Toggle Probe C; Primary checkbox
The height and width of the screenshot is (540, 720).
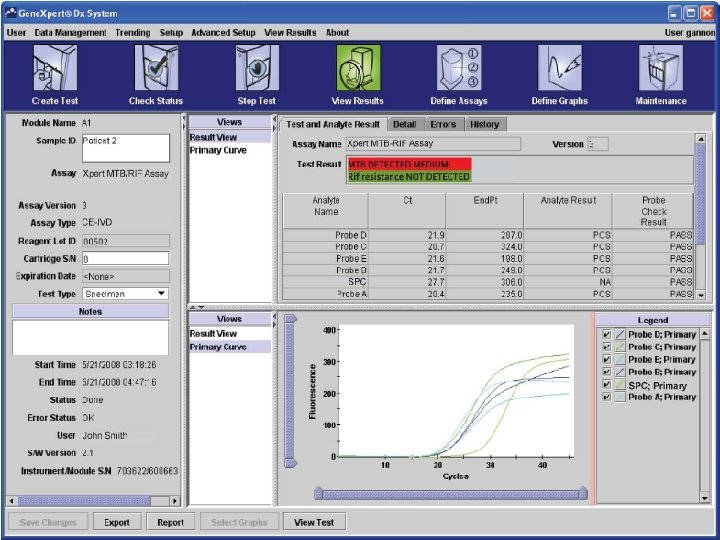pos(607,347)
